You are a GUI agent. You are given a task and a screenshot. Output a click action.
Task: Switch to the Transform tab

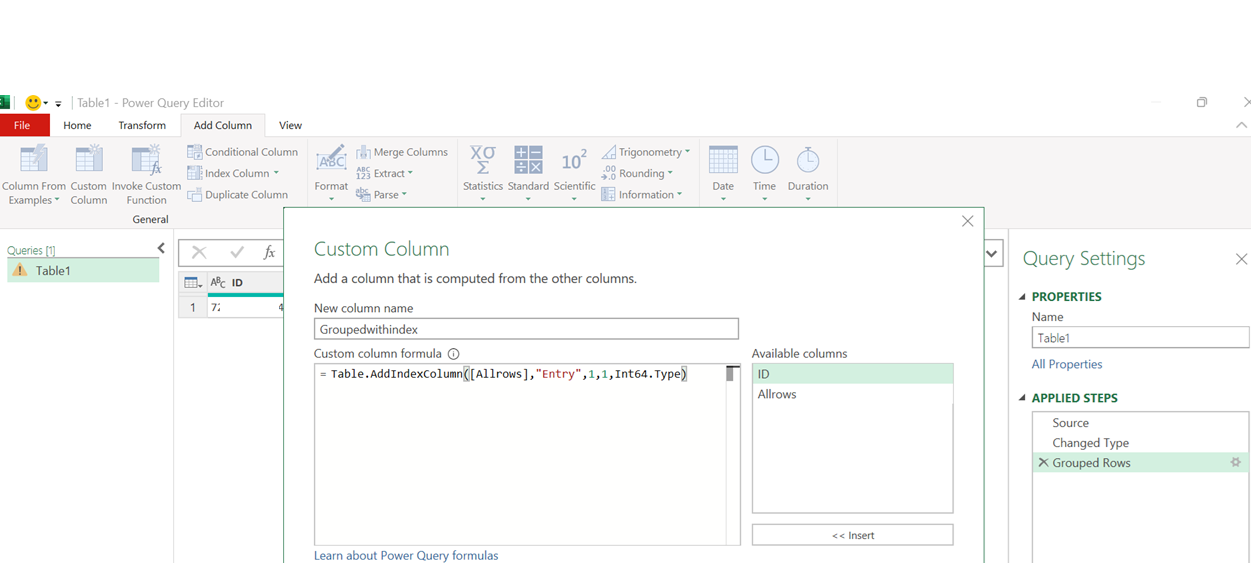click(142, 125)
